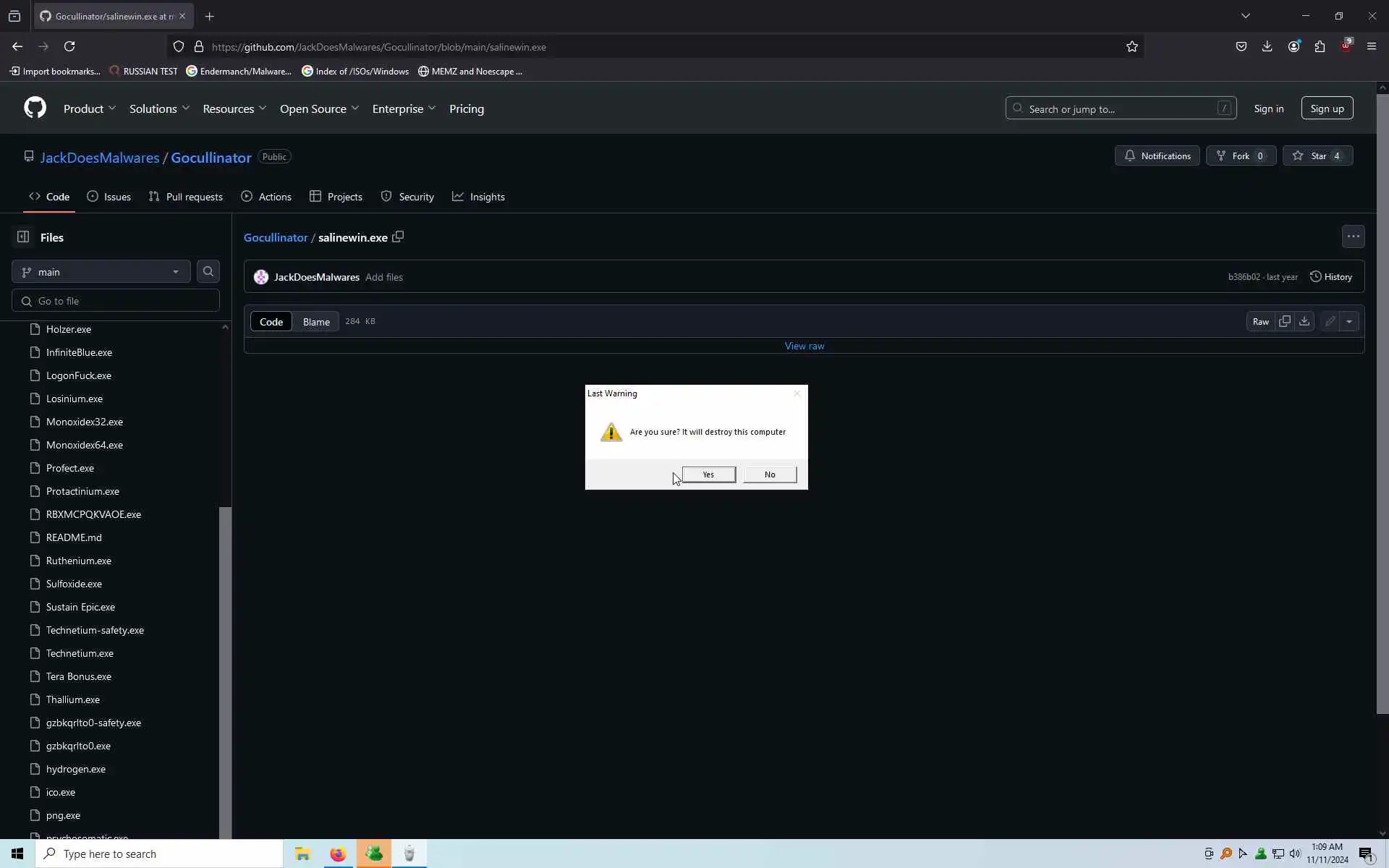Click the download raw file icon
Image resolution: width=1389 pixels, height=868 pixels.
1304,321
